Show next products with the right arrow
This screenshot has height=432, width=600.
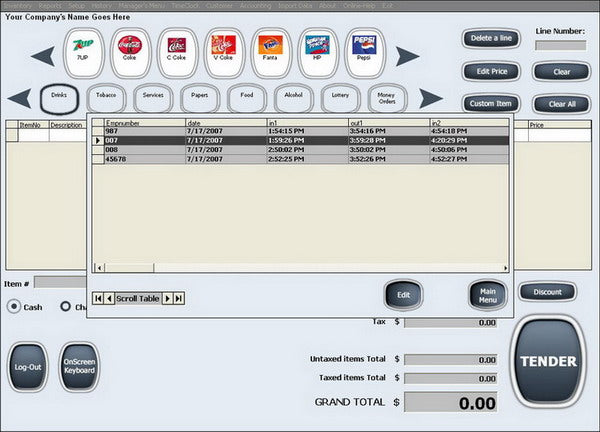[x=408, y=56]
